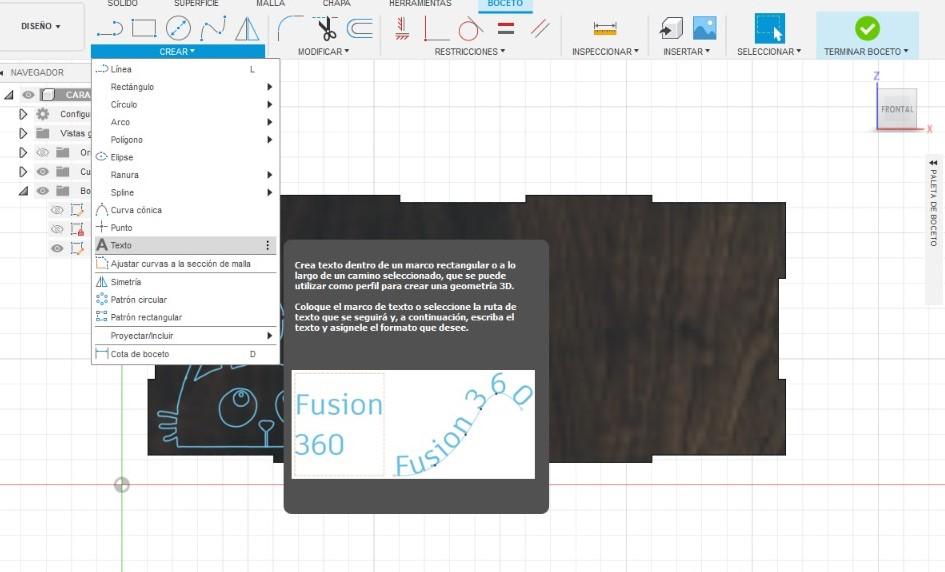Viewport: 945px width, 572px height.
Task: Open the Spline submenu
Action: (x=185, y=192)
